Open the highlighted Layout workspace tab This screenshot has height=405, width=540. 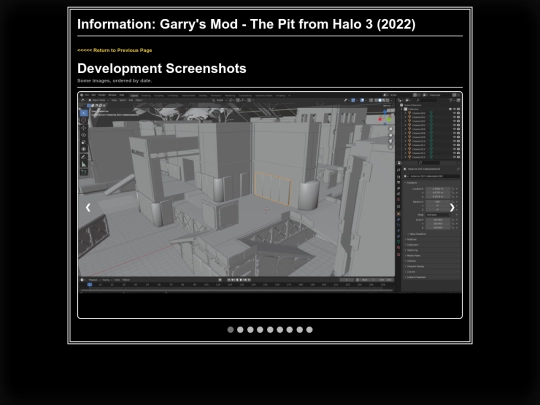click(134, 95)
